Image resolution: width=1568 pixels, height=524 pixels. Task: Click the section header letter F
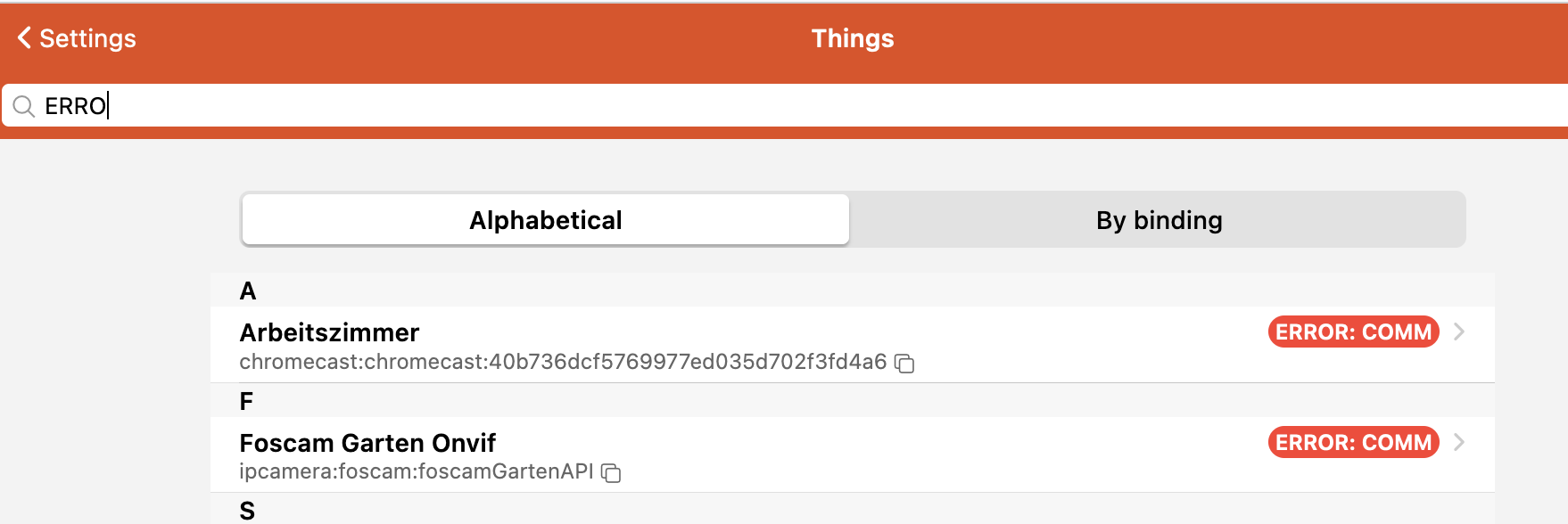tap(247, 402)
